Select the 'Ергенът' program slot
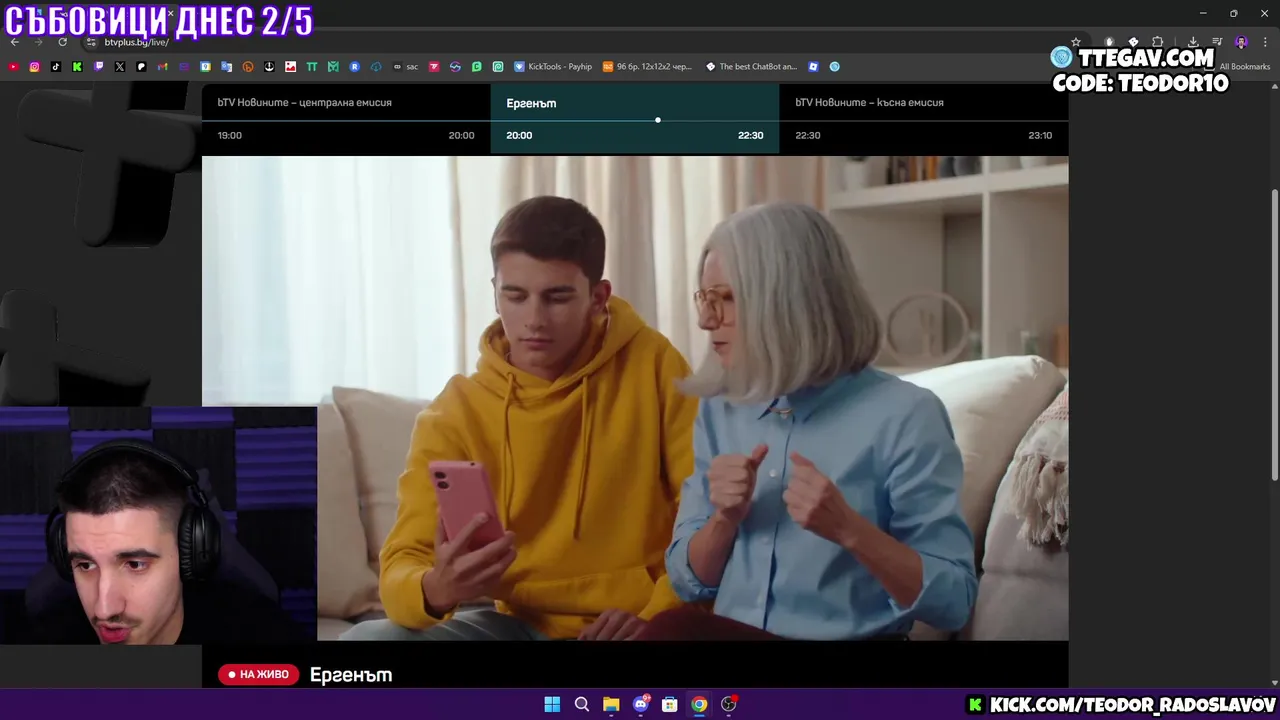The image size is (1280, 720). click(x=634, y=118)
